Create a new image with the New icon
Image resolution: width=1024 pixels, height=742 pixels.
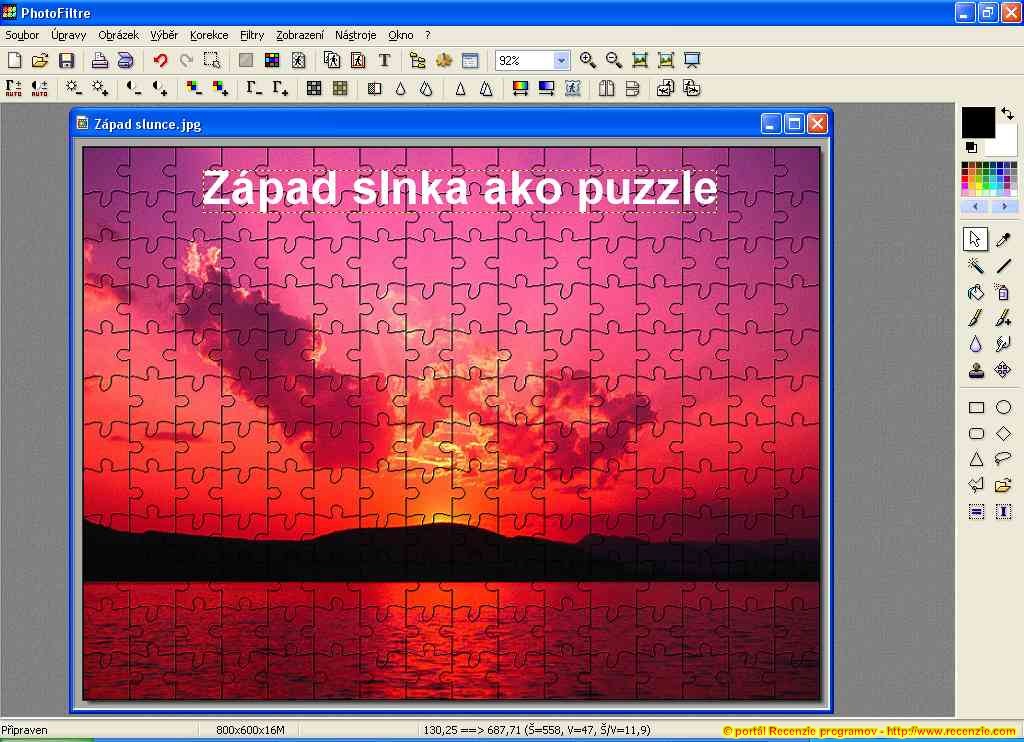(x=14, y=61)
